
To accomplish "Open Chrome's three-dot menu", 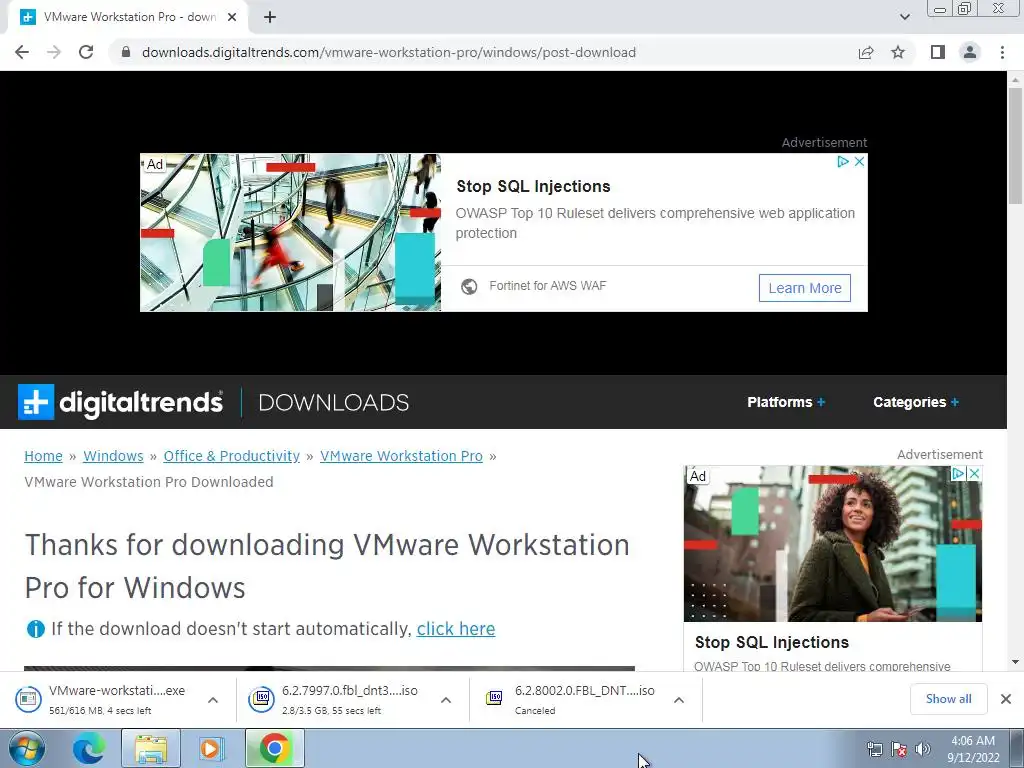I will click(1002, 52).
